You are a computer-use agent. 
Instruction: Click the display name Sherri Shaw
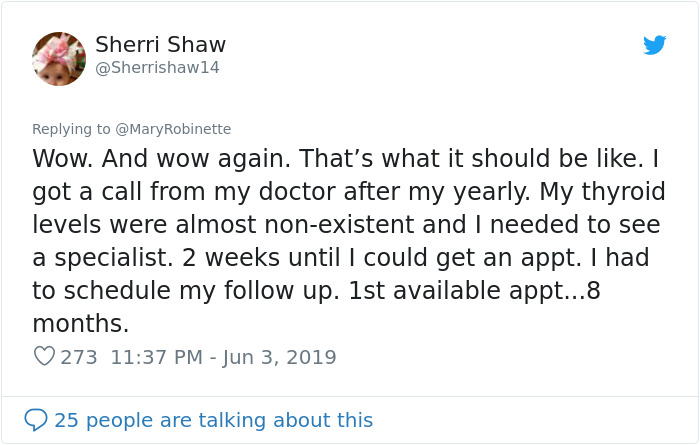tap(160, 45)
